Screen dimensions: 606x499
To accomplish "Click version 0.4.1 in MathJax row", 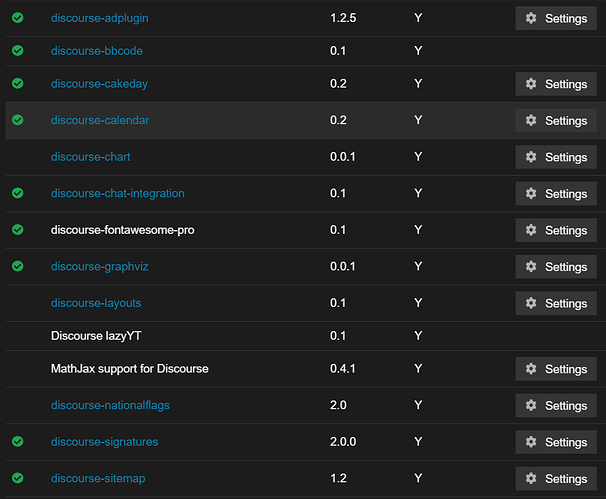I will (x=342, y=368).
